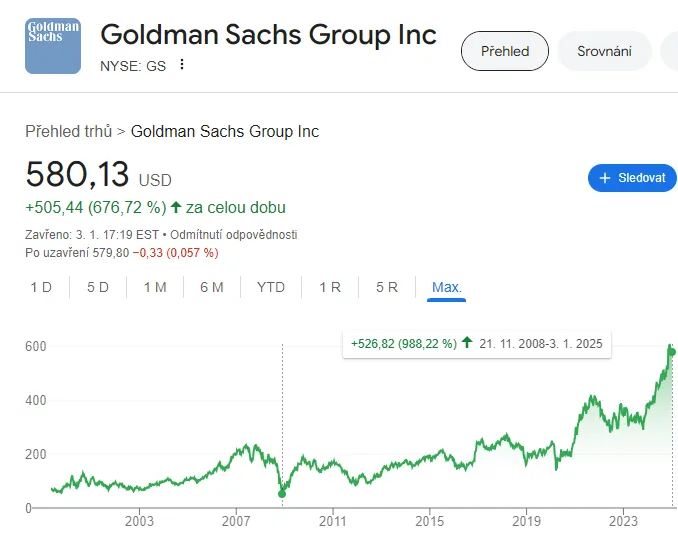Follow stock with Sledovat button
This screenshot has height=541, width=678.
[632, 178]
